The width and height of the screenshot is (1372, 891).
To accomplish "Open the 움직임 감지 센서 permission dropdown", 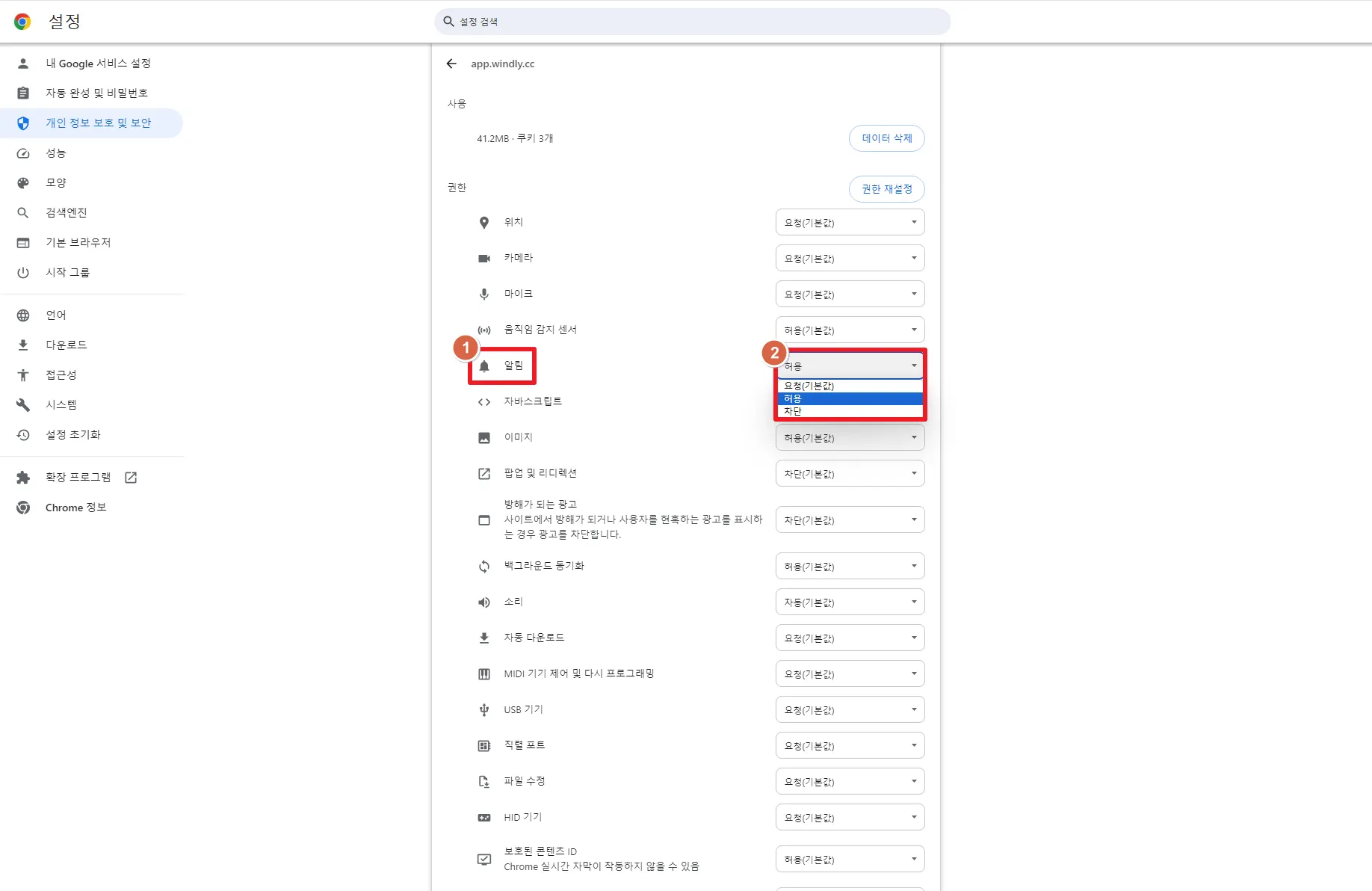I will [850, 330].
